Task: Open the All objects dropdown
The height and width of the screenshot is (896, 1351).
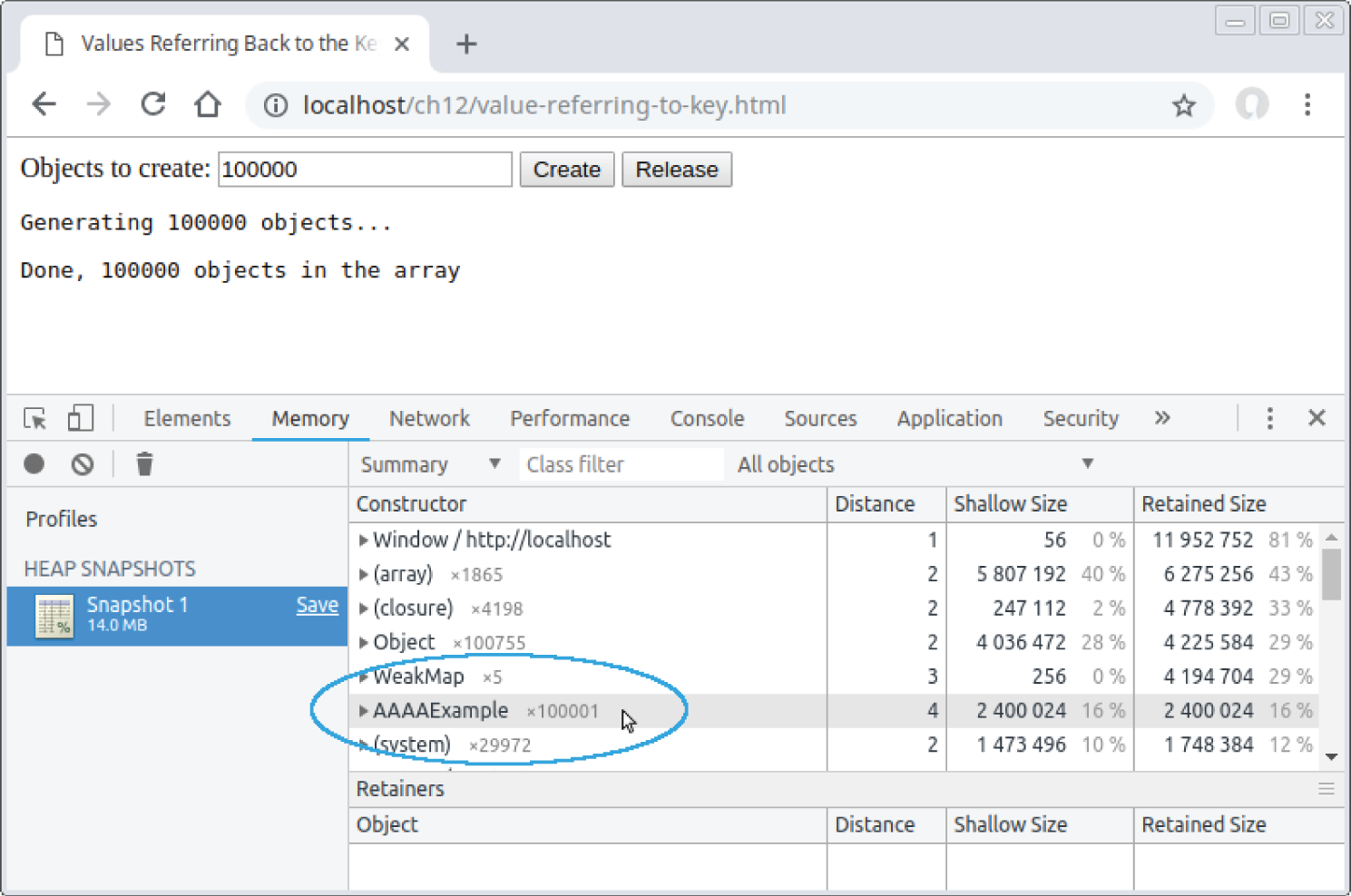Action: tap(1088, 463)
